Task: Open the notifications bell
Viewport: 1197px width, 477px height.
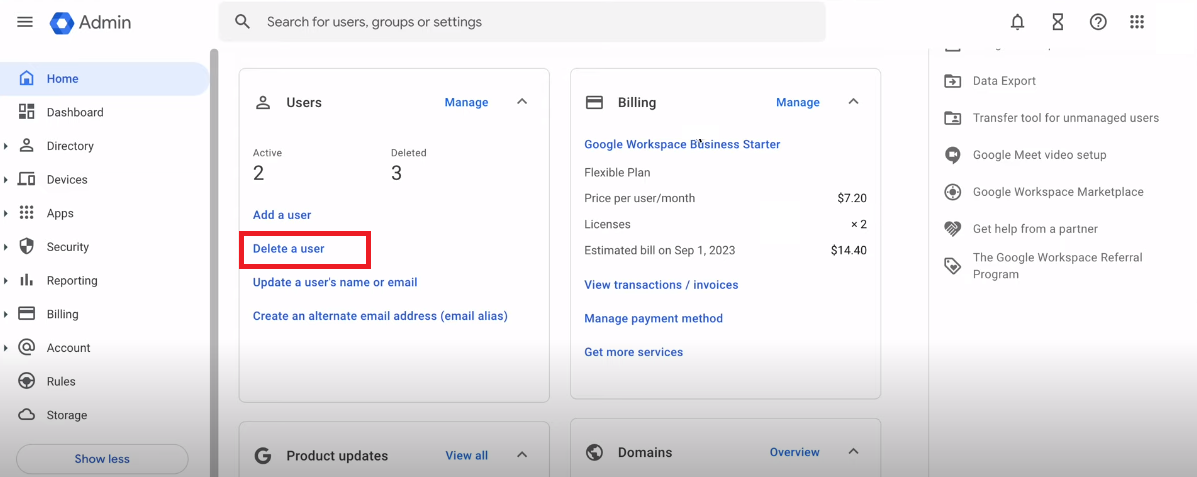Action: 1017,22
